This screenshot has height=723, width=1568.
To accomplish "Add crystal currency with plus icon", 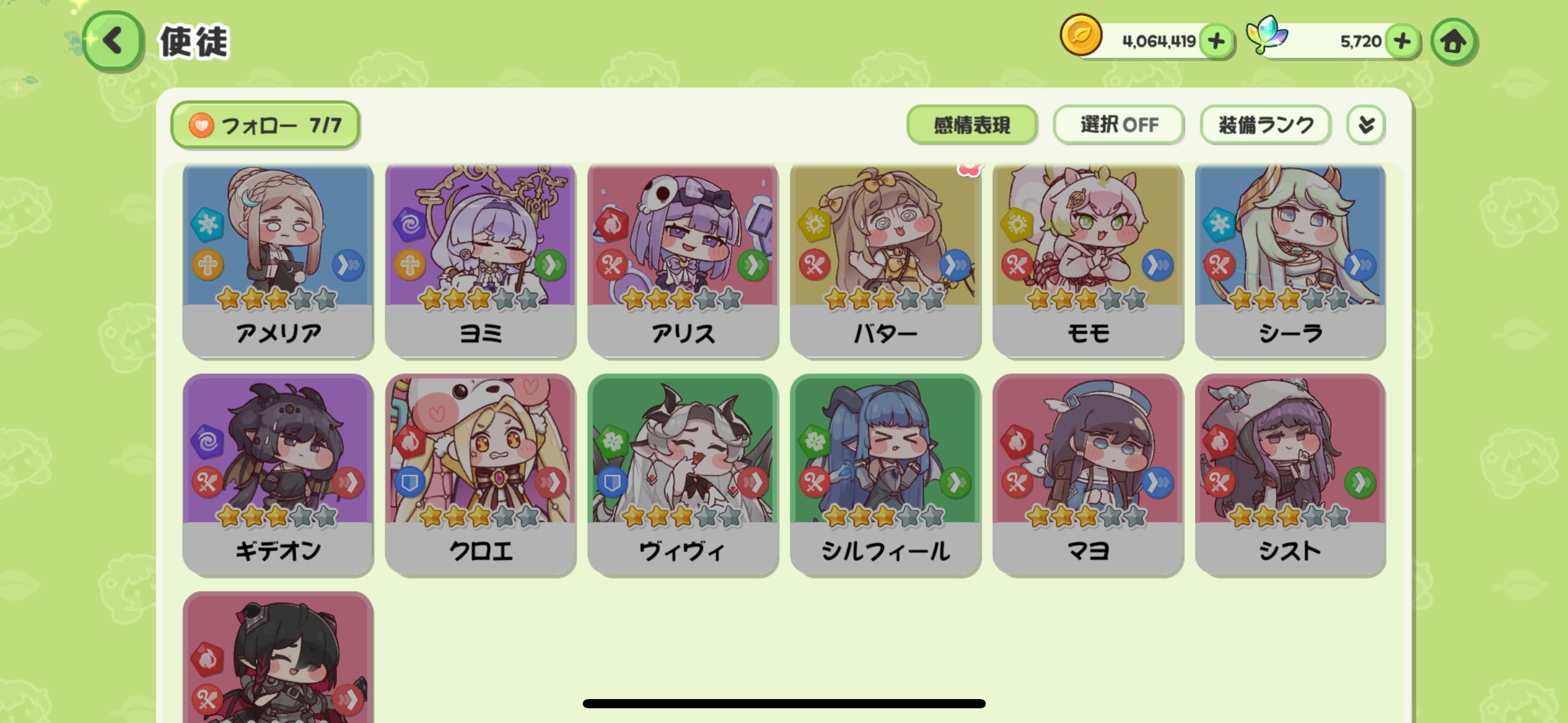I will point(1402,42).
